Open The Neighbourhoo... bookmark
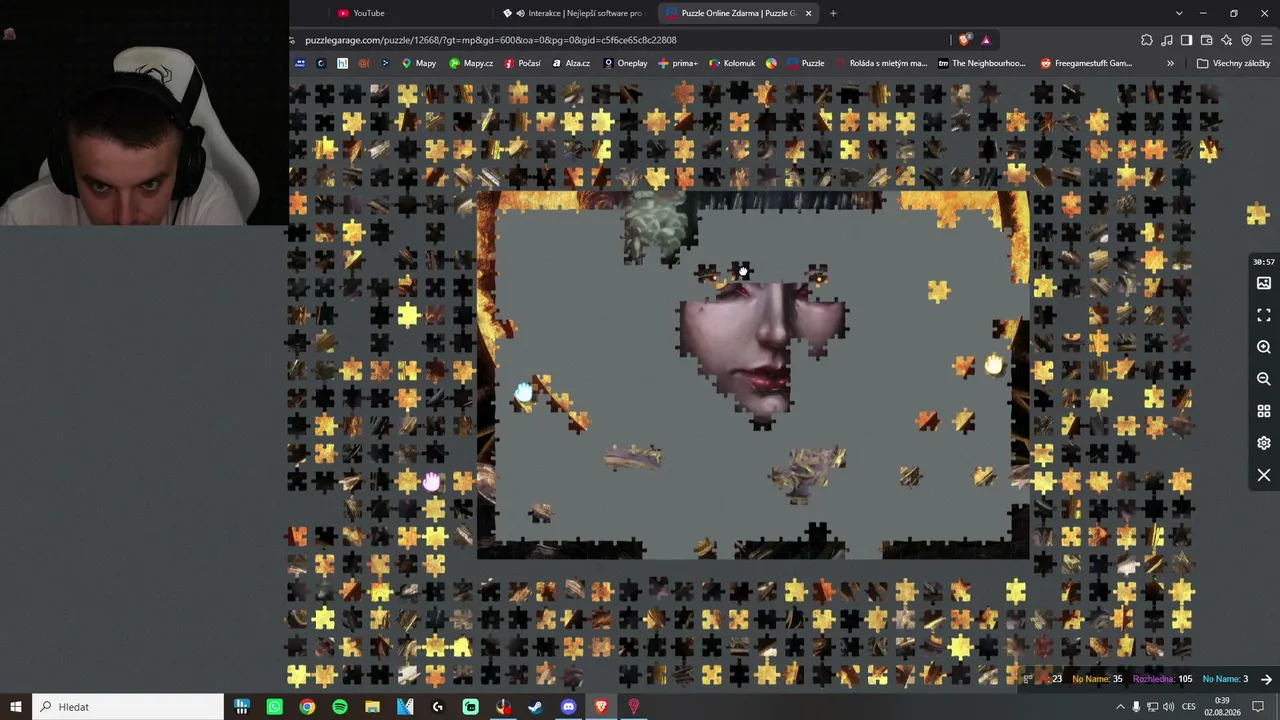Viewport: 1280px width, 720px height. click(x=981, y=63)
